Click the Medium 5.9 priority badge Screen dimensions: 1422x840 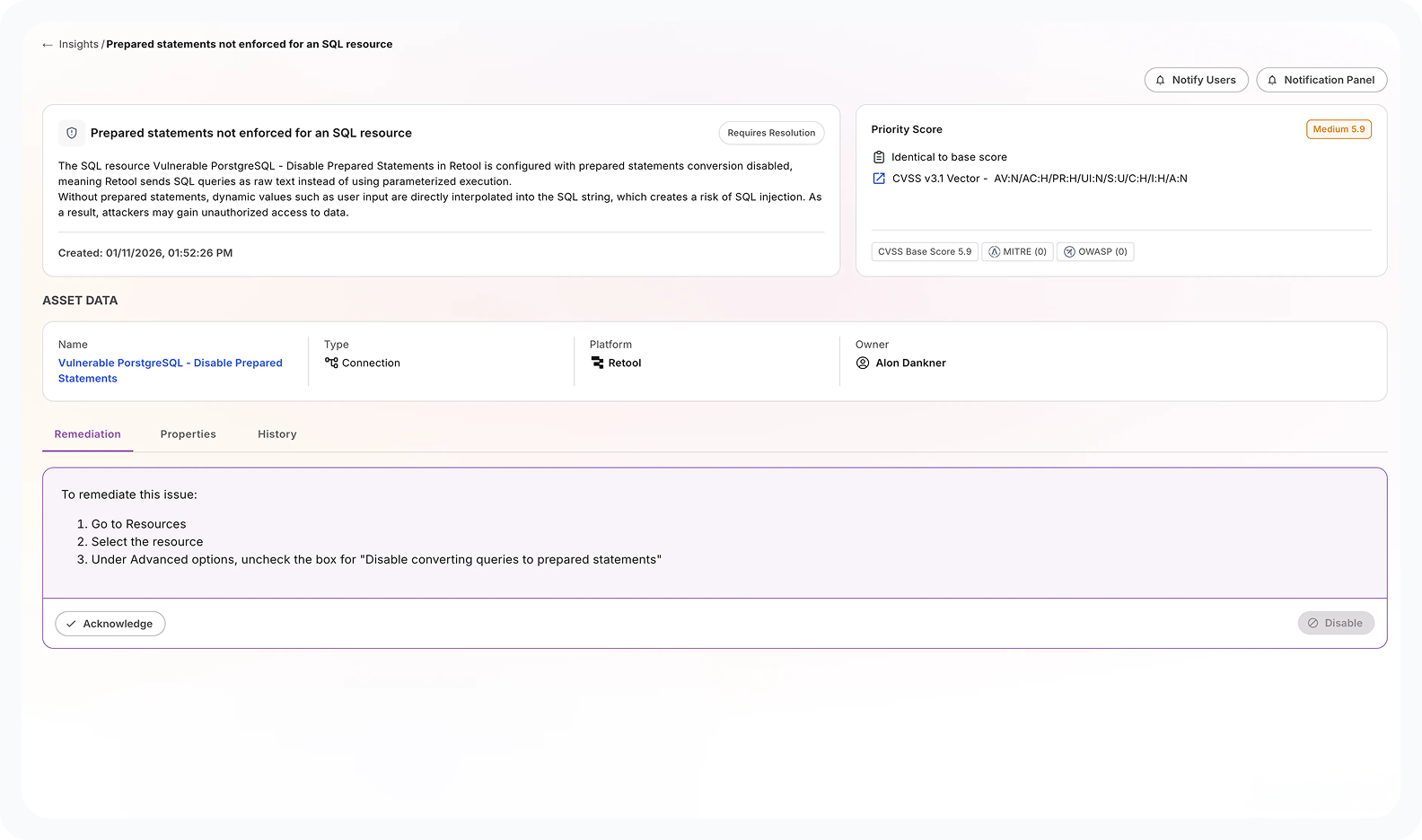(1339, 129)
